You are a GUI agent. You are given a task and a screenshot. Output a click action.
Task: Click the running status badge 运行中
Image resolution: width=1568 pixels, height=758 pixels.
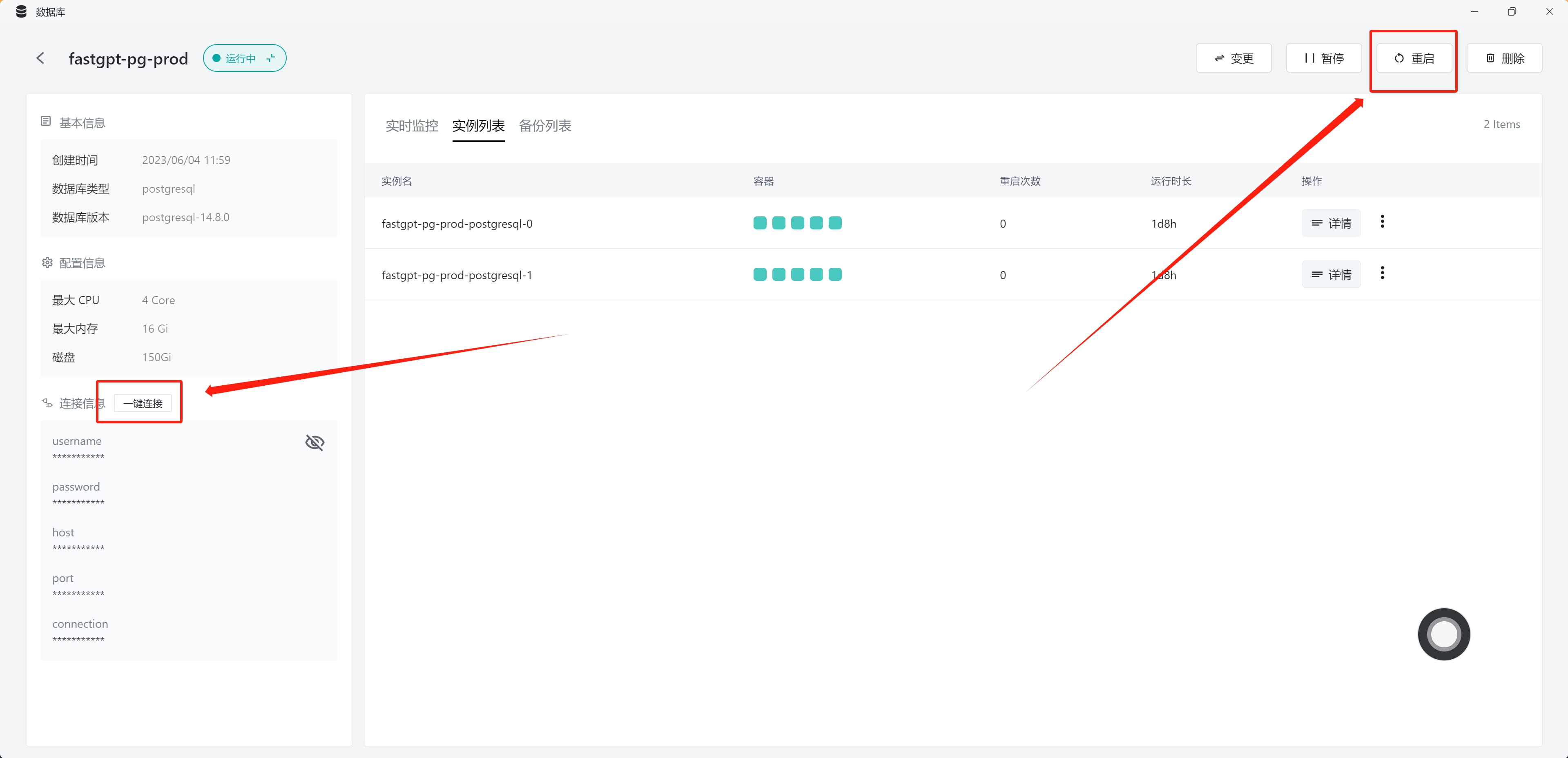(x=245, y=58)
